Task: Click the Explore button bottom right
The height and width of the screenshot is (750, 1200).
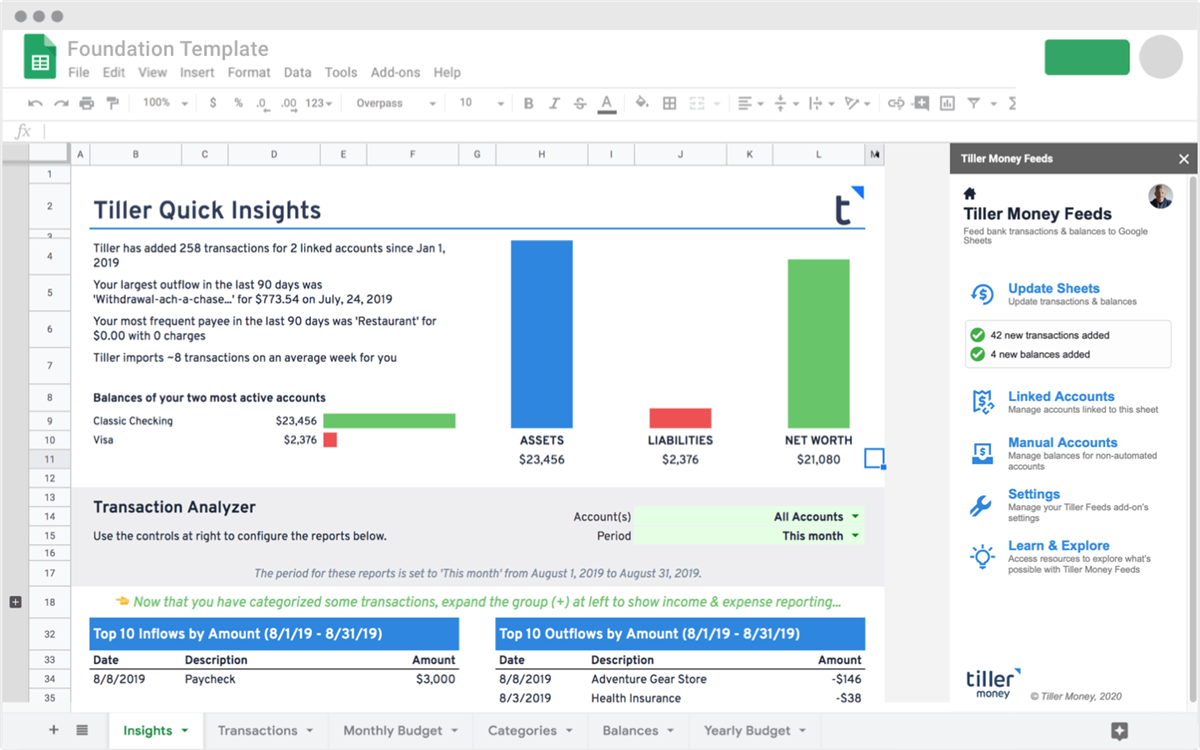Action: (x=1119, y=731)
